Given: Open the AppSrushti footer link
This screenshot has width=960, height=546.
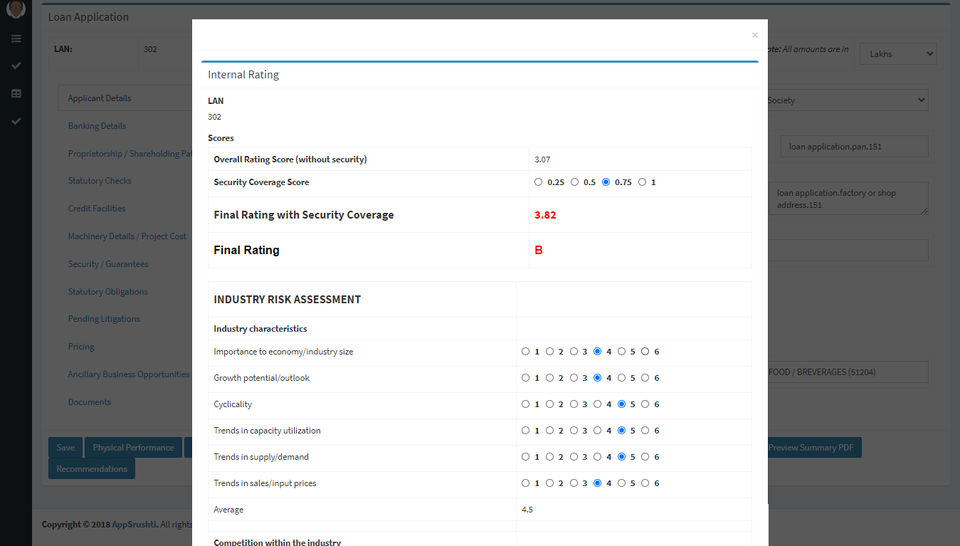Looking at the screenshot, I should (x=135, y=525).
